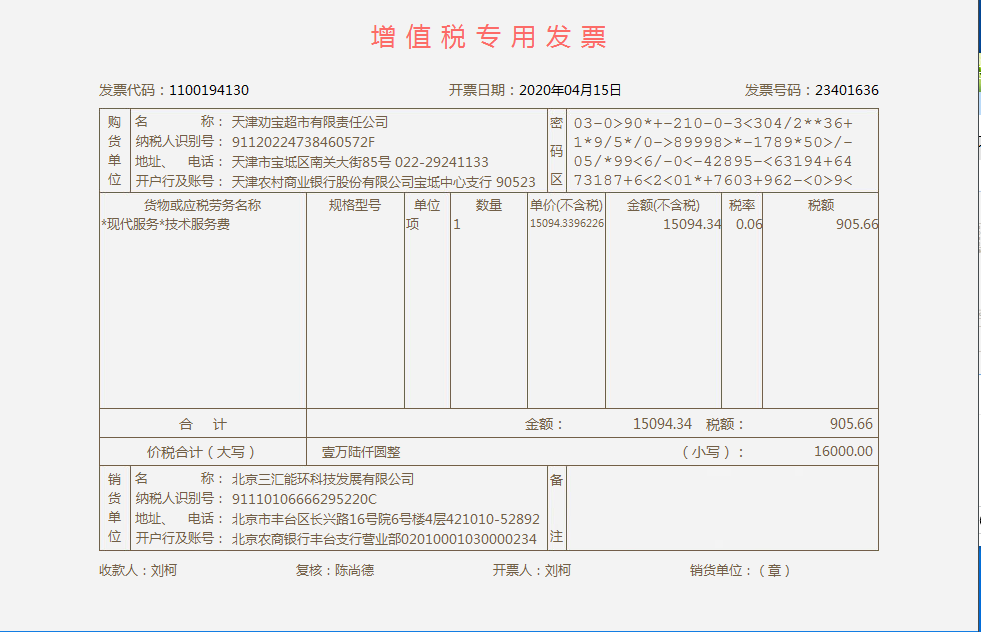Image resolution: width=981 pixels, height=632 pixels.
Task: Select buyer name 天津劝宝超市有限责任公司
Action: 310,122
